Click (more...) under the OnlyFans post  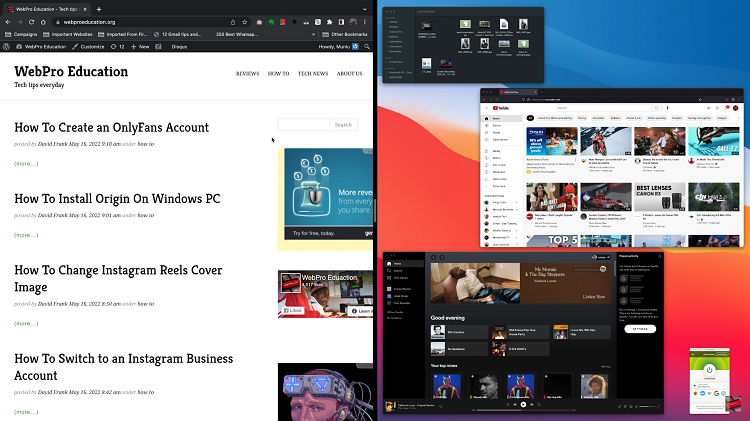click(26, 164)
